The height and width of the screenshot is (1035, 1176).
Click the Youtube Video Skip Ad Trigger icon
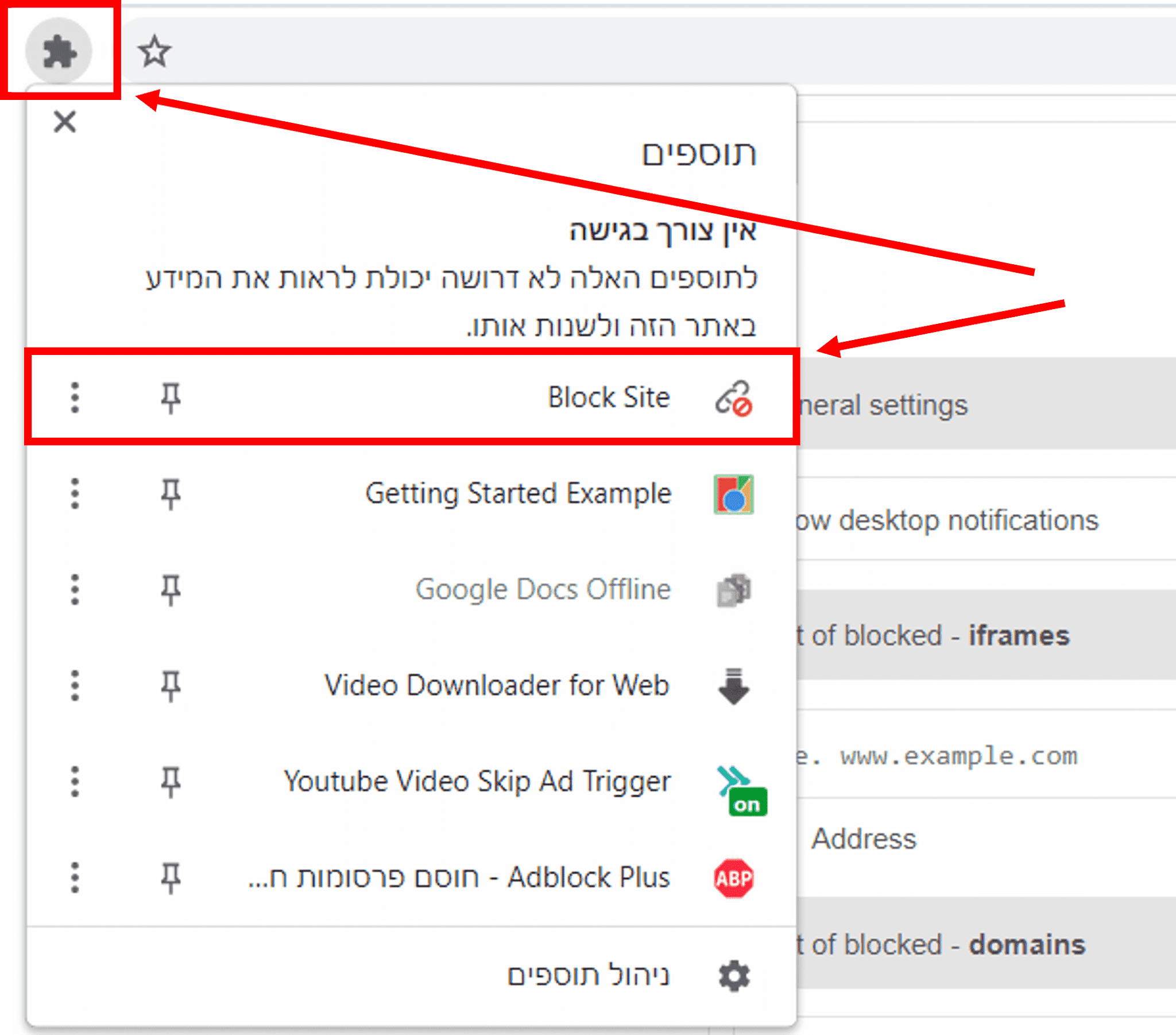[x=741, y=790]
